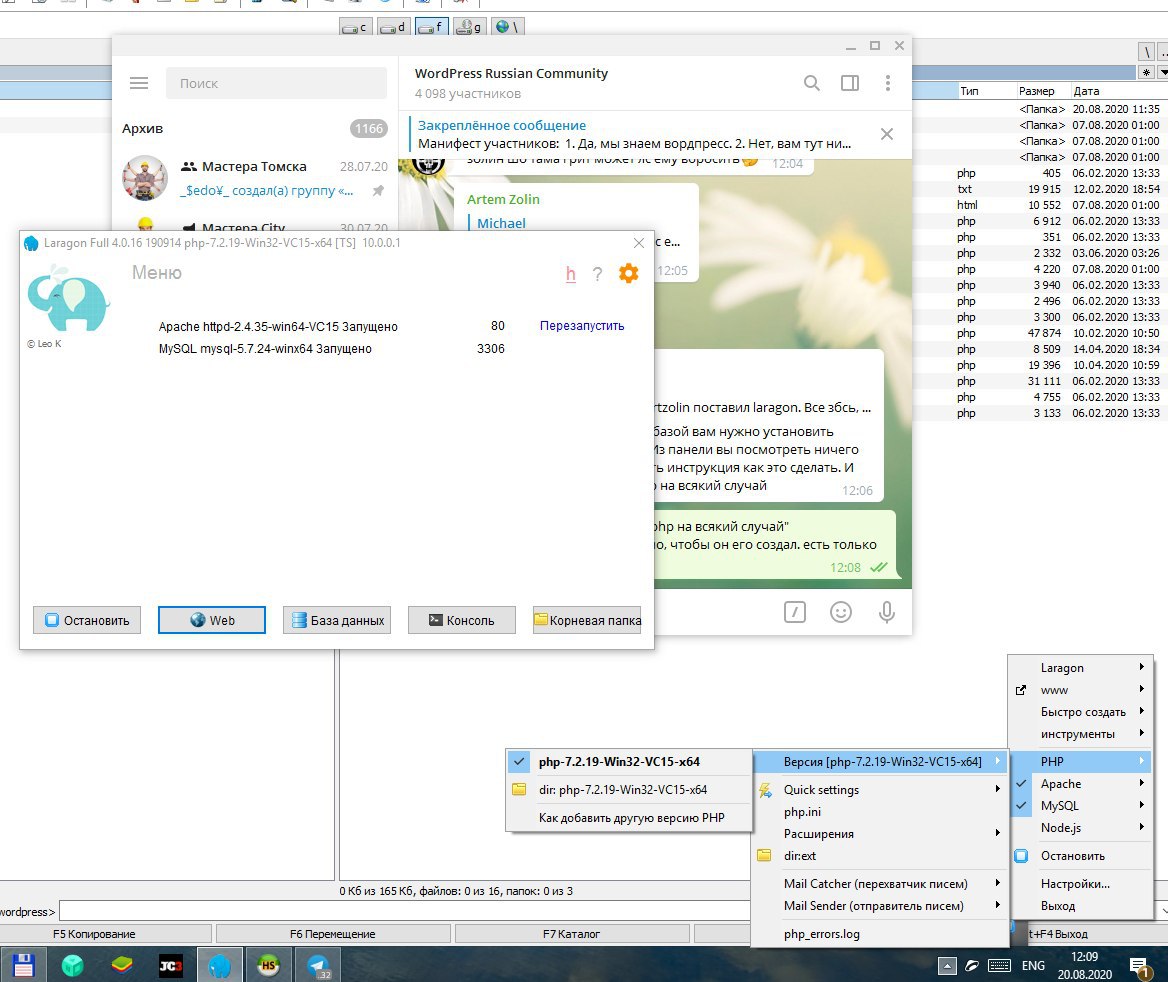Open Laragon settings gear icon
Viewport: 1168px width, 982px height.
(629, 273)
